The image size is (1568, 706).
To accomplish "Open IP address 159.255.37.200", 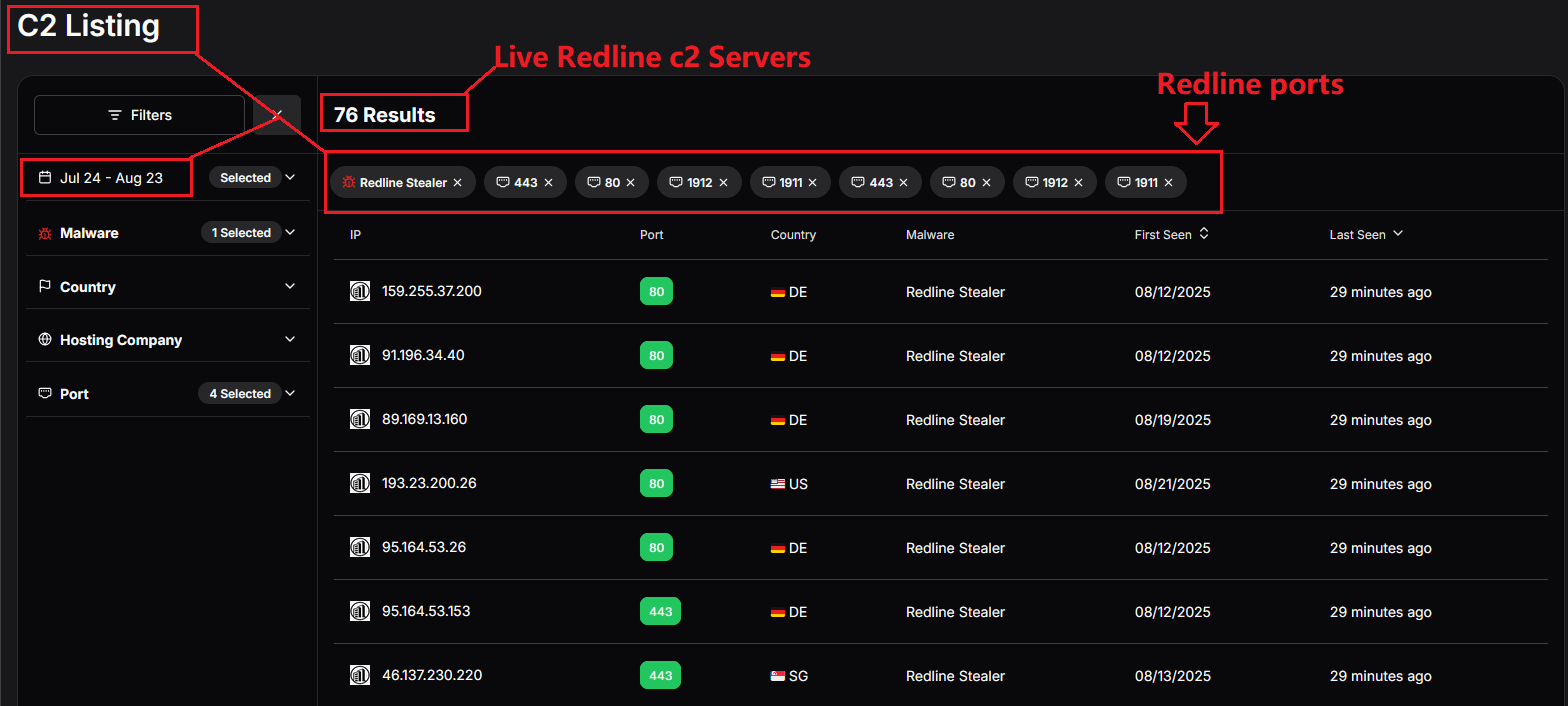I will pos(432,291).
